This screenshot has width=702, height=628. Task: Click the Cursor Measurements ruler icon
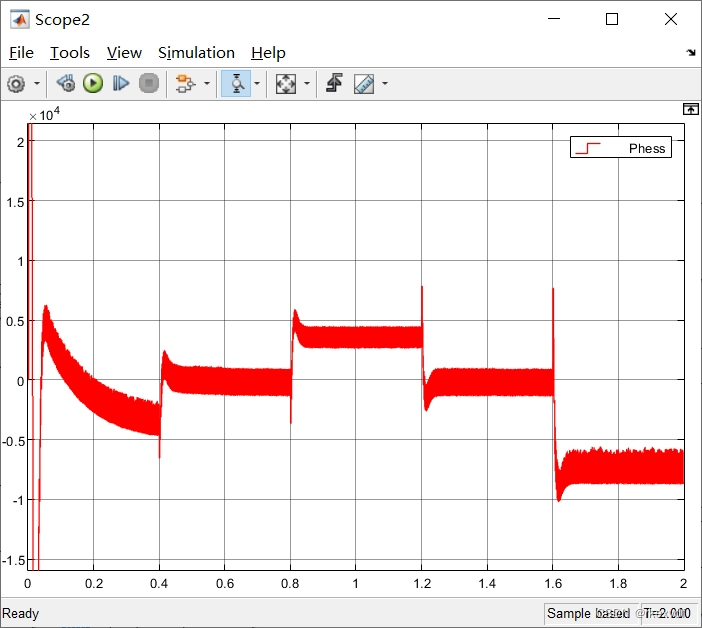coord(364,84)
